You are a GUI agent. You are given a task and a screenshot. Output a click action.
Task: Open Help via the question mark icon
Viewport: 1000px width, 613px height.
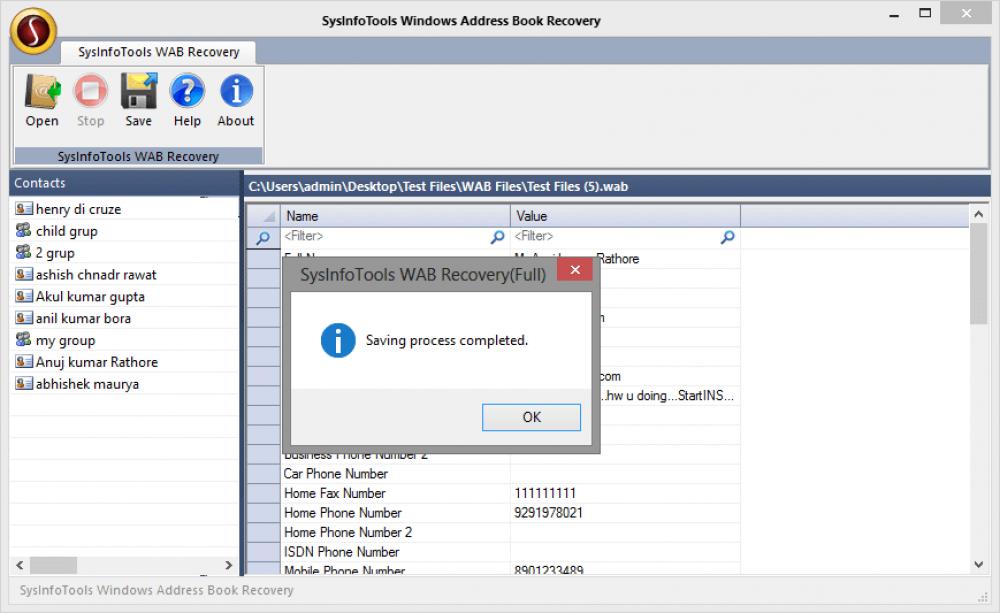[186, 98]
